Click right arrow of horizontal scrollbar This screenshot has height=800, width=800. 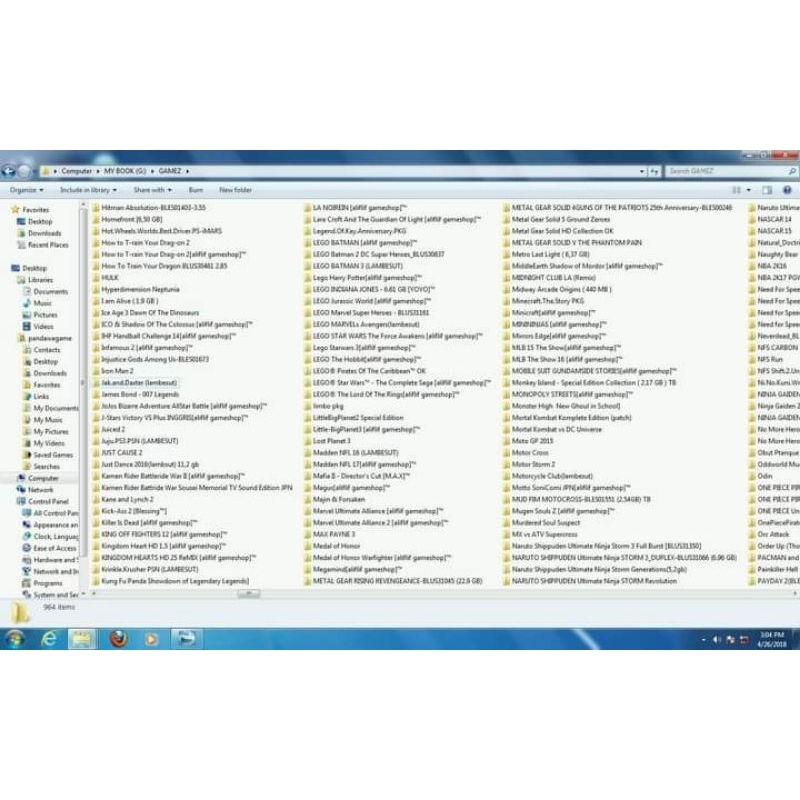tap(795, 593)
